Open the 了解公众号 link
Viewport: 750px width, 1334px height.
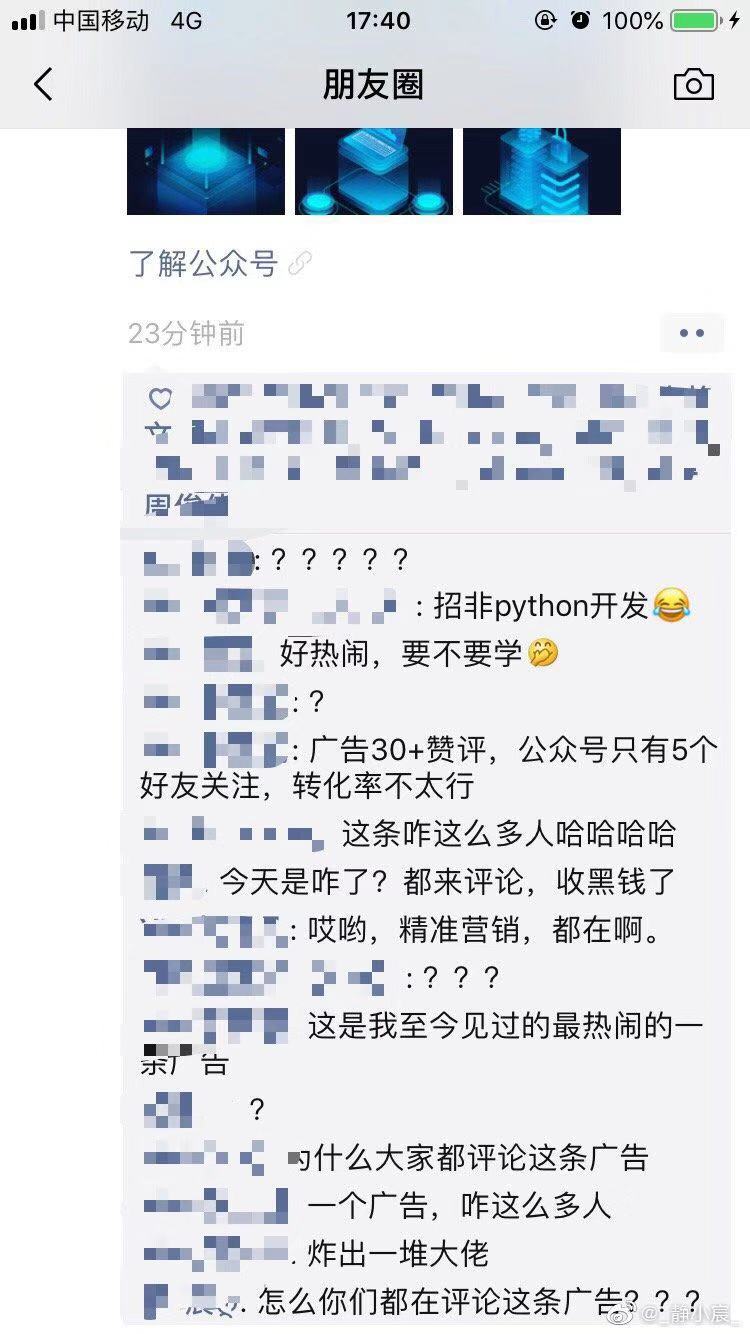(x=203, y=264)
